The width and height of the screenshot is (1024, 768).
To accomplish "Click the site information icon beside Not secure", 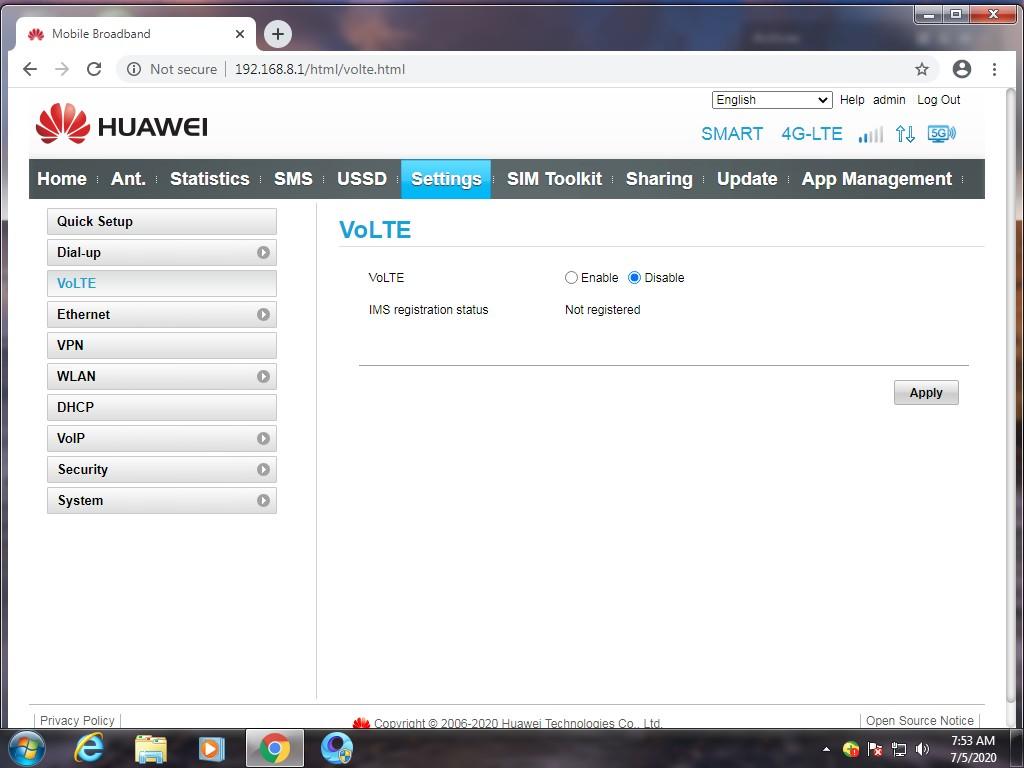I will point(134,69).
